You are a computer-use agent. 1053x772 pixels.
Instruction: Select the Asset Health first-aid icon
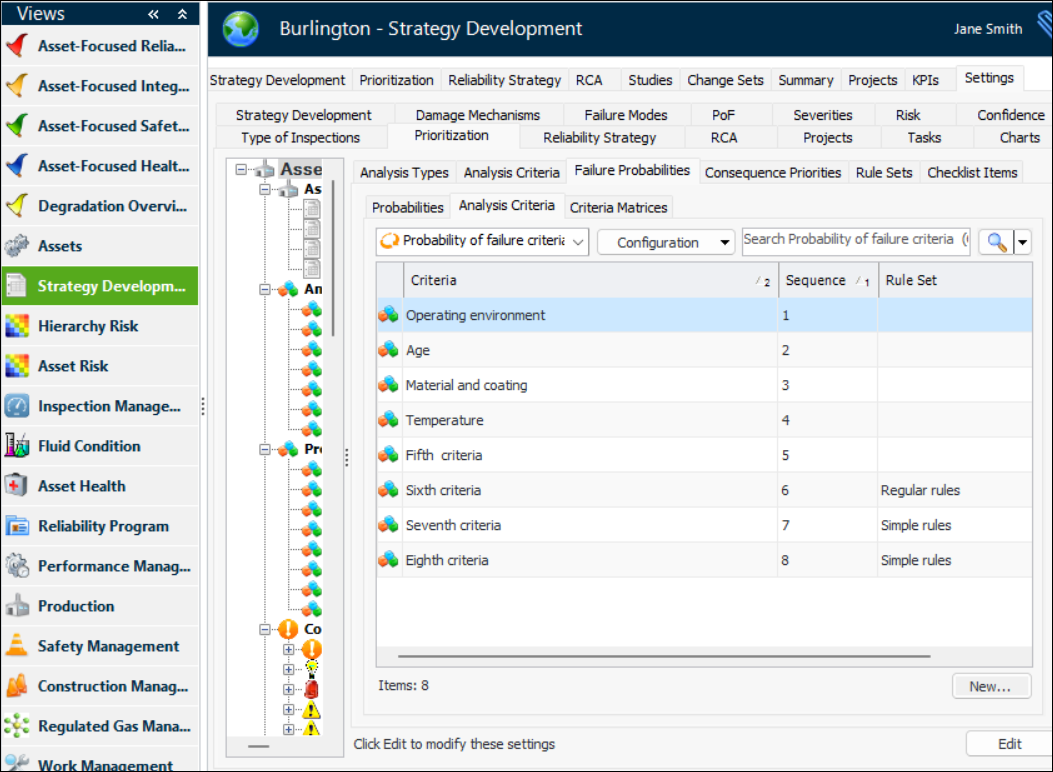click(x=17, y=486)
